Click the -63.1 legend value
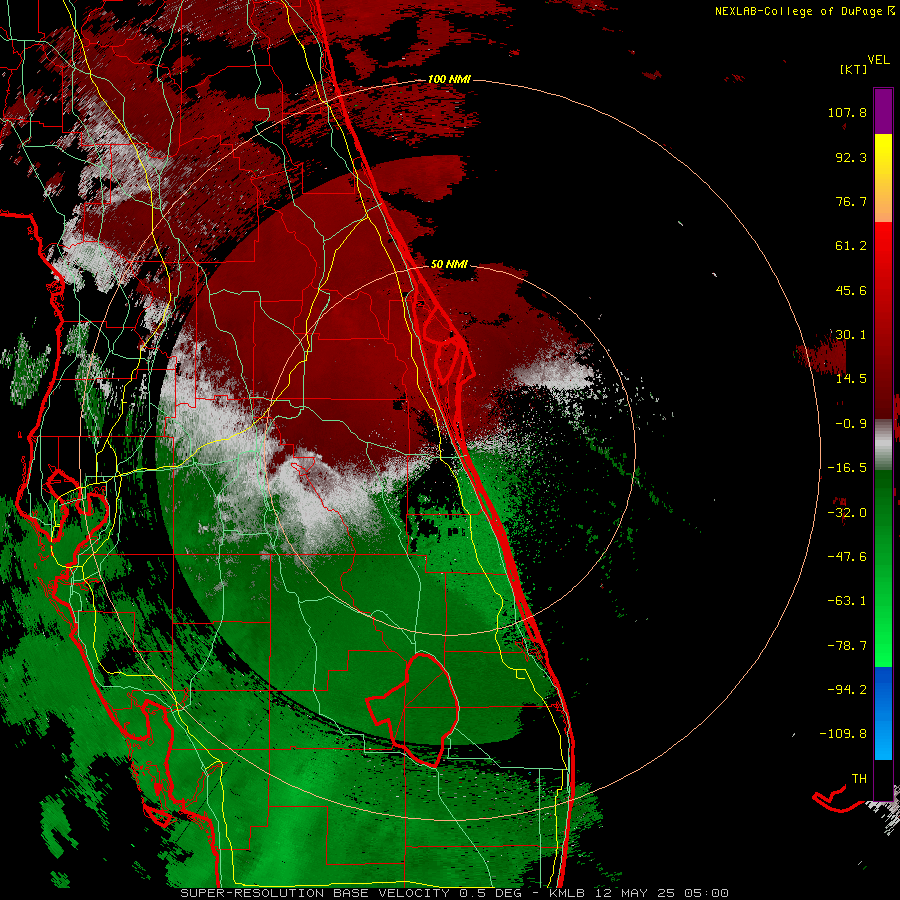 point(847,601)
